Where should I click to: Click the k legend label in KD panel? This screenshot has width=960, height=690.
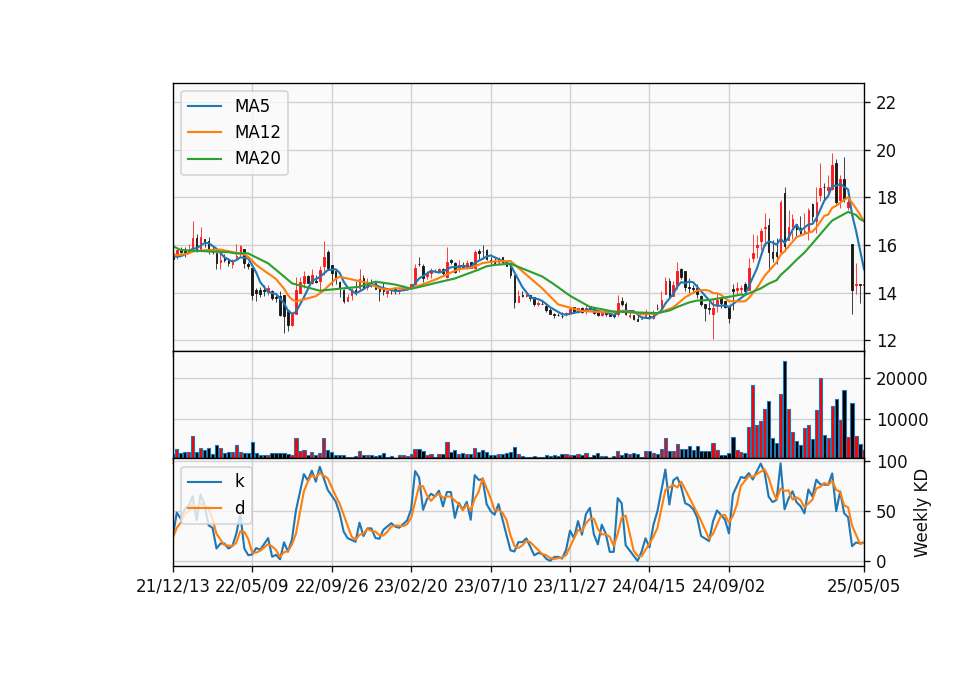(239, 481)
